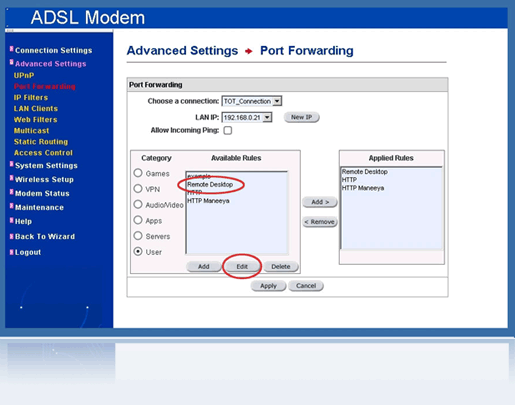
Task: Click Add button under Available Rules
Action: [x=204, y=267]
